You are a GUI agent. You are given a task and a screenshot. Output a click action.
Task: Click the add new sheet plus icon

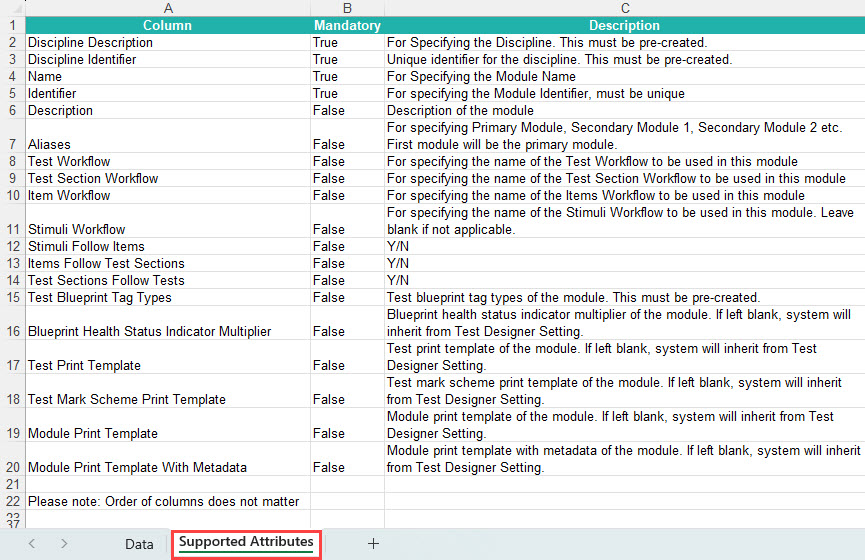coord(373,544)
